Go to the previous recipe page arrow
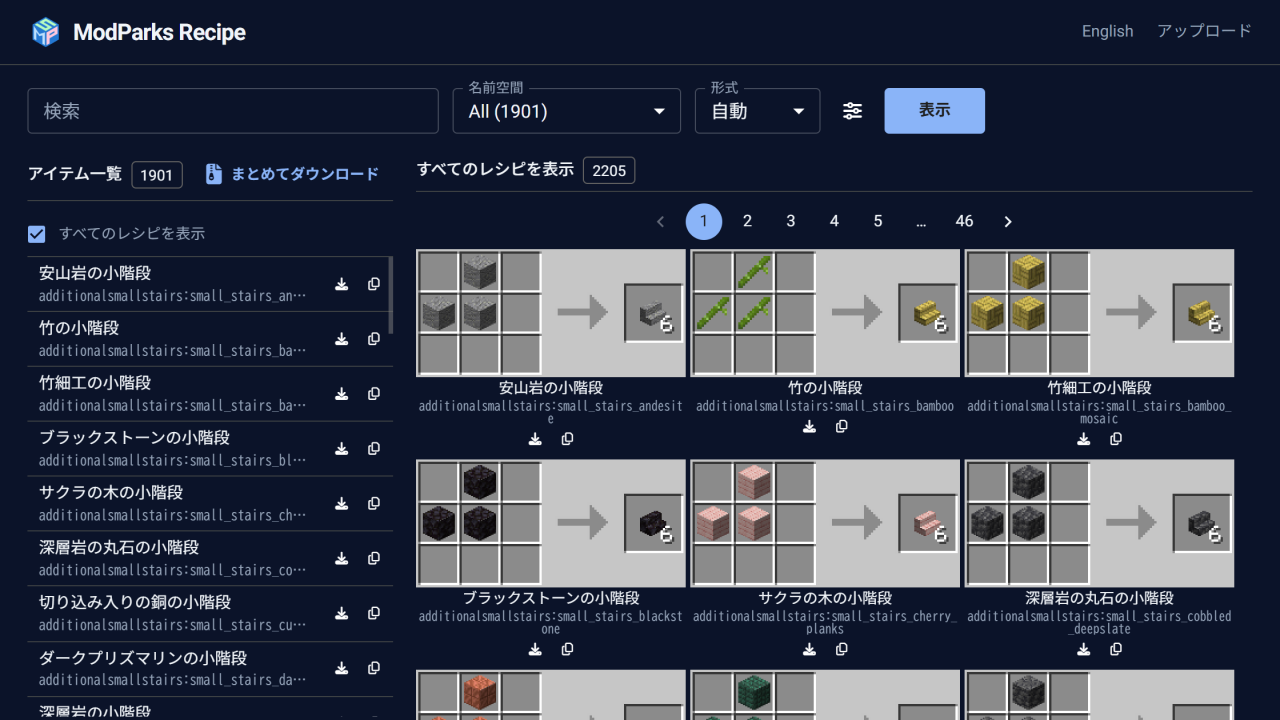The height and width of the screenshot is (720, 1280). click(x=660, y=222)
